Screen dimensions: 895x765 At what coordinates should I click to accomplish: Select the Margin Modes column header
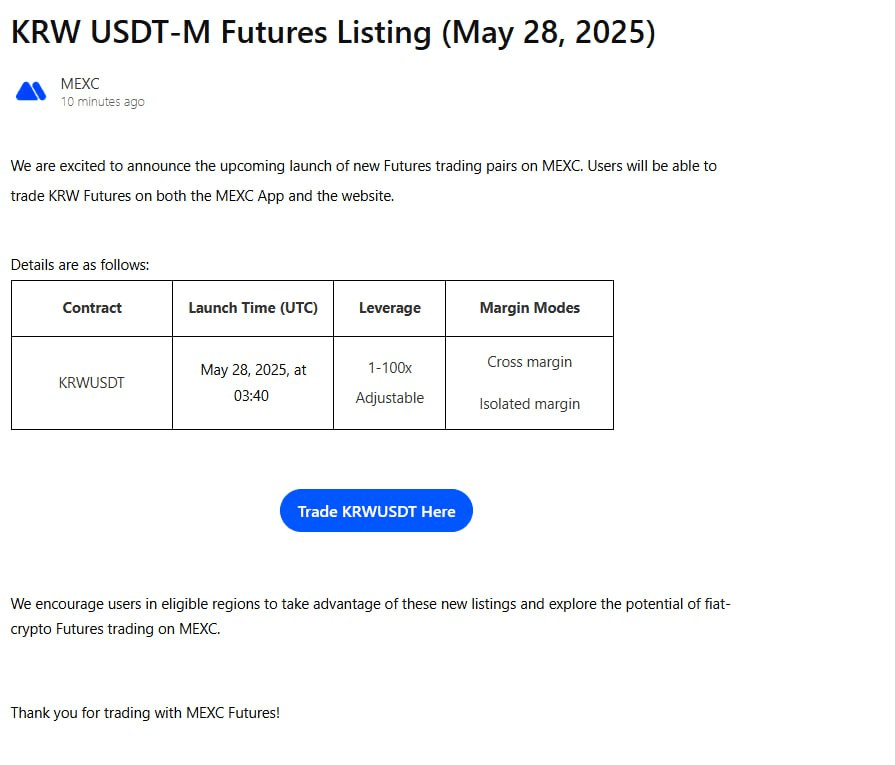[x=530, y=308]
